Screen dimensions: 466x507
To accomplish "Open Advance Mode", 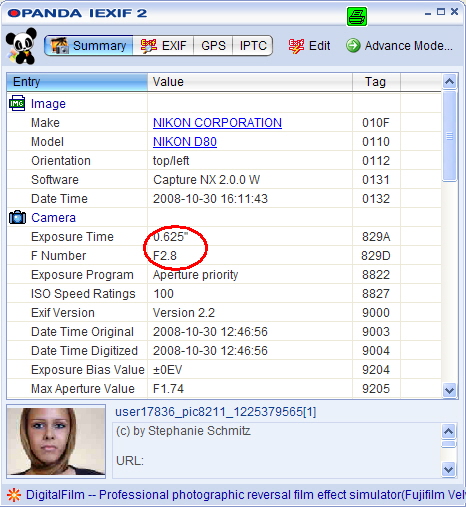I will click(x=399, y=46).
